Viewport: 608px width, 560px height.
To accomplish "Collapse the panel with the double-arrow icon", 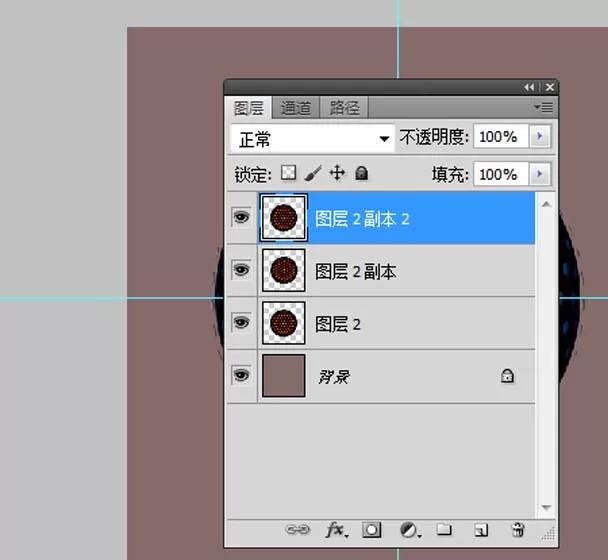I will (x=529, y=87).
